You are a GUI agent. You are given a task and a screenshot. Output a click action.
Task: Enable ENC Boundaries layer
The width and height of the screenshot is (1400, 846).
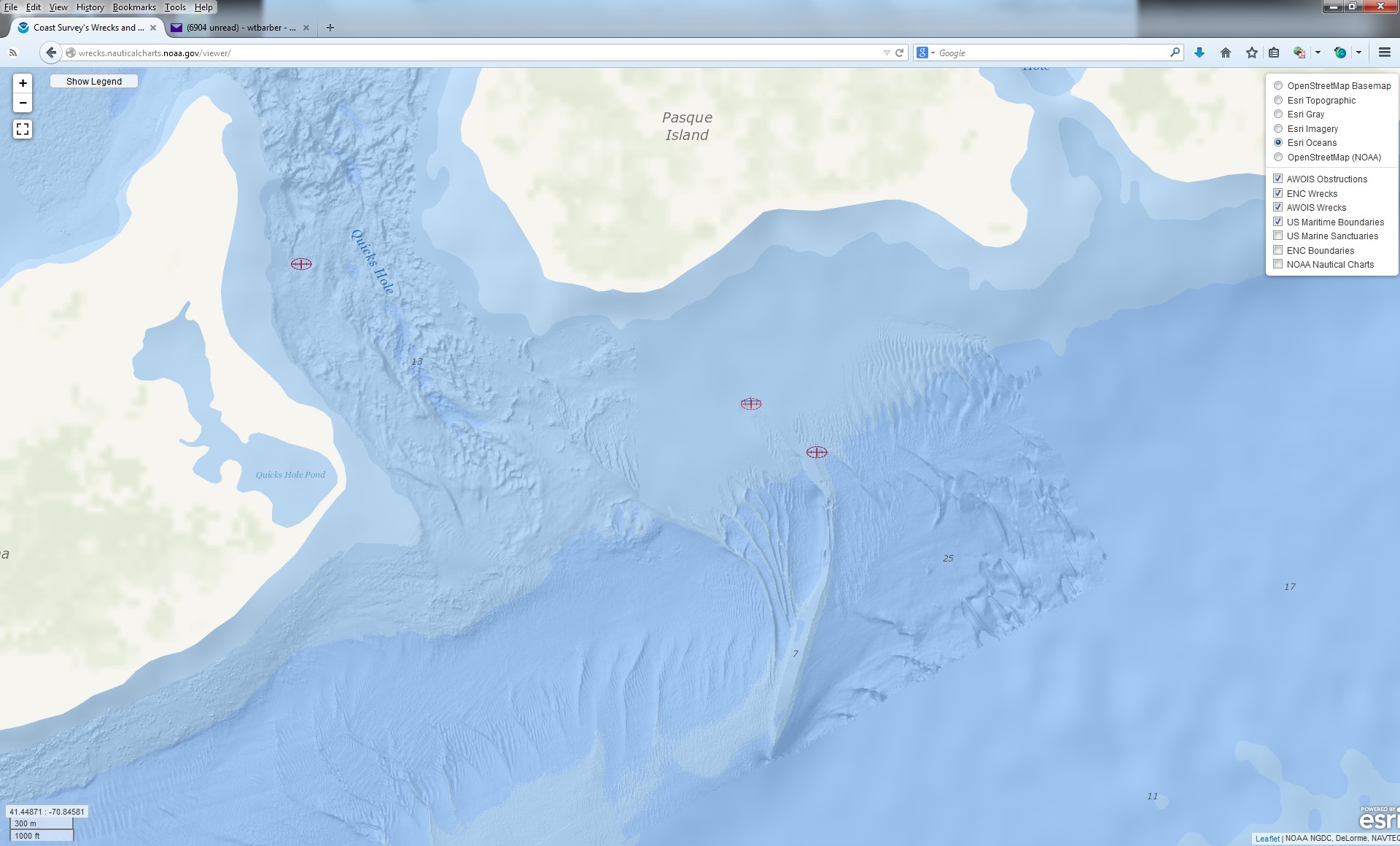pyautogui.click(x=1277, y=250)
